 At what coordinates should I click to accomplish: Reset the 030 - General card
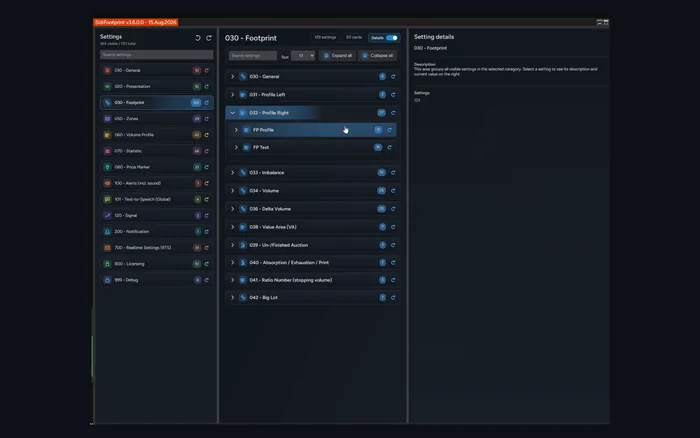coord(393,77)
